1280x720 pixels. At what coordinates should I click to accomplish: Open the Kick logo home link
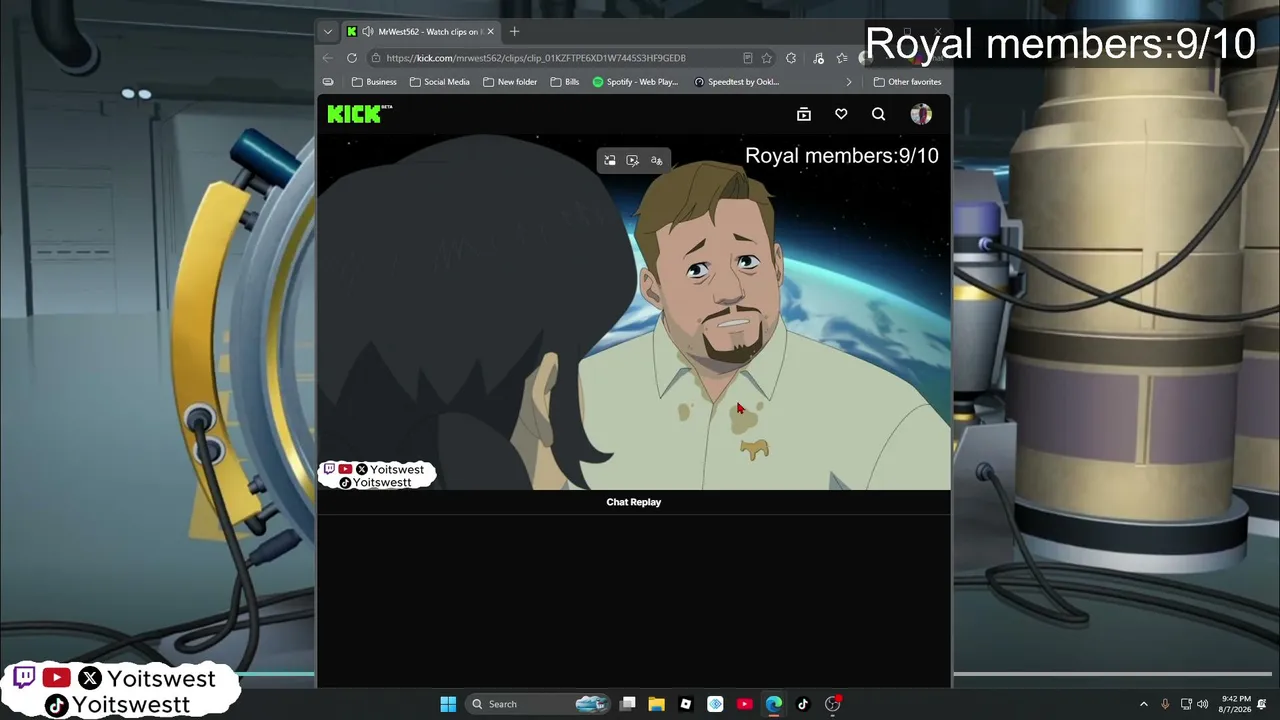point(360,114)
